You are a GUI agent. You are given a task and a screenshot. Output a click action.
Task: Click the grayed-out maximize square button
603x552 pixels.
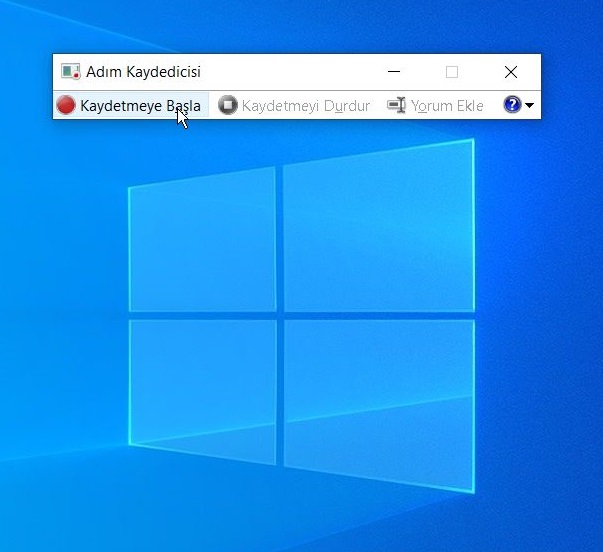(452, 72)
